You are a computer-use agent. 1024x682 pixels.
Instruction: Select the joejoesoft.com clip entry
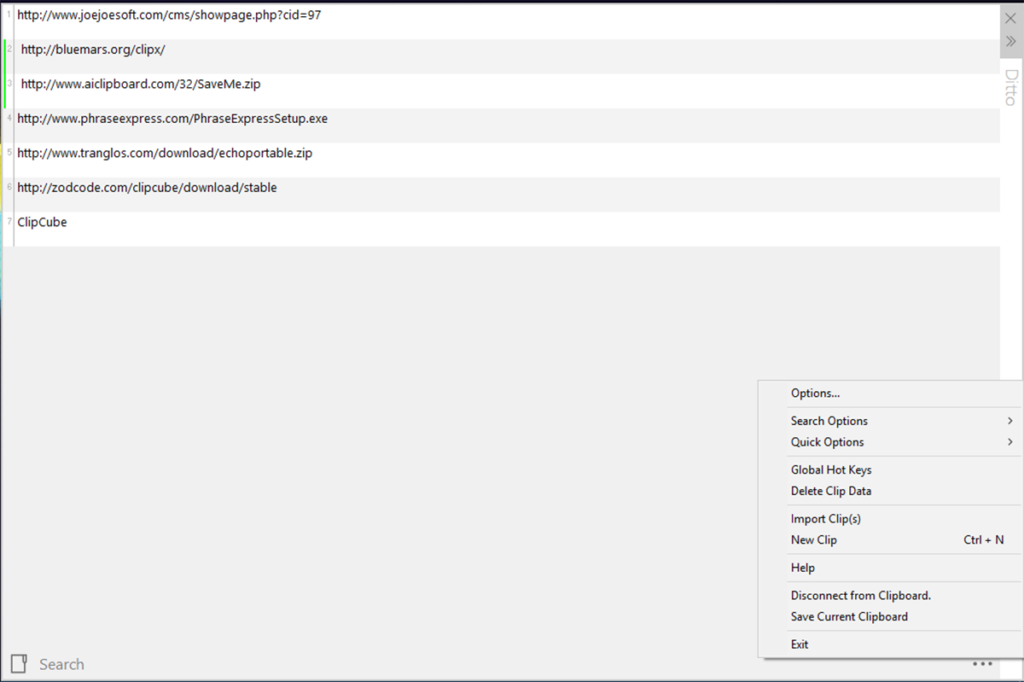coord(170,15)
